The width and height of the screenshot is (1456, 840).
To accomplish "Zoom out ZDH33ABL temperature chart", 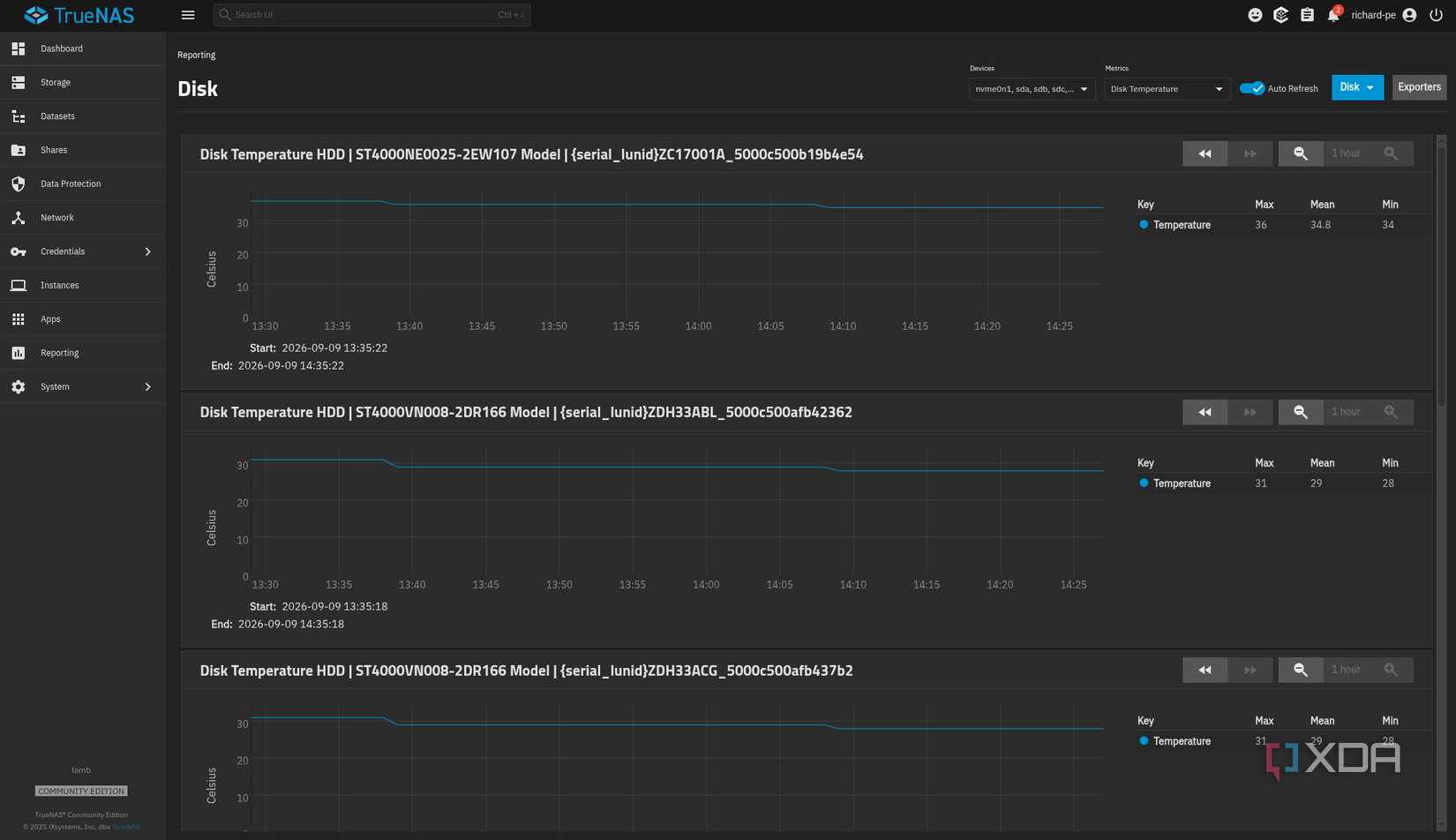I will click(1301, 412).
